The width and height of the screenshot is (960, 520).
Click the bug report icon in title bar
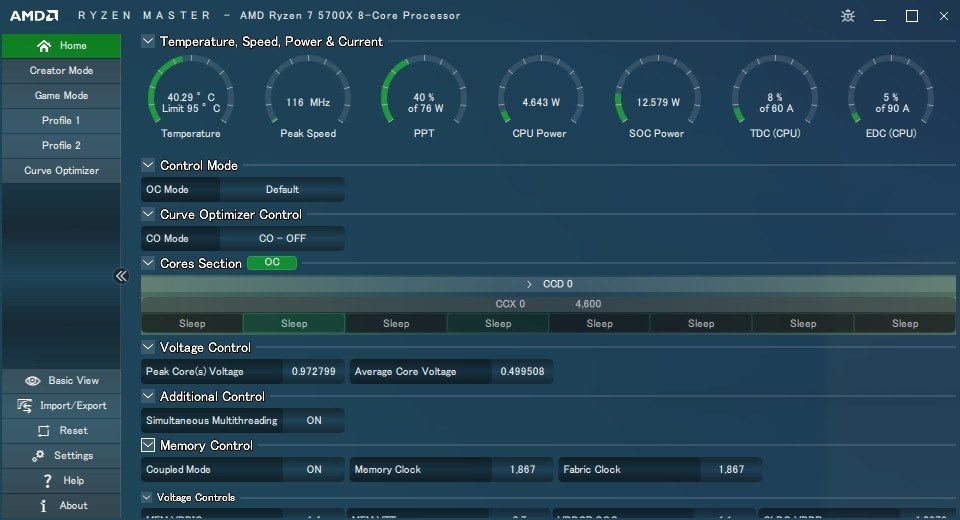(848, 16)
